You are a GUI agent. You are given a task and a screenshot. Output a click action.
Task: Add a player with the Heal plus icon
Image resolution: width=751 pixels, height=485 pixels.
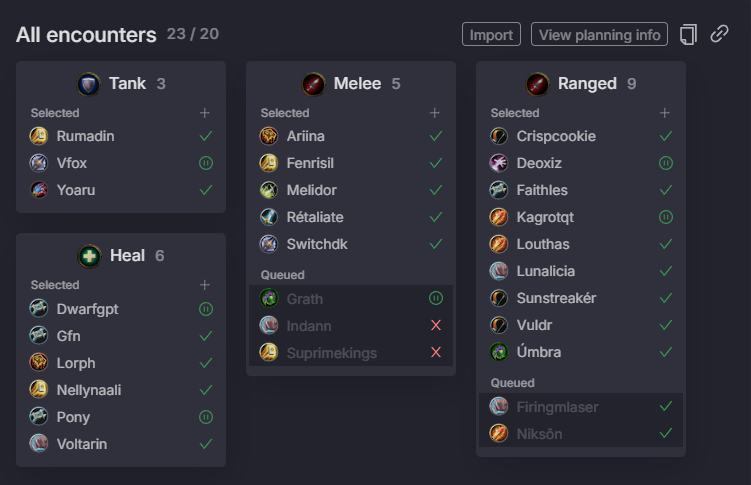(x=205, y=285)
